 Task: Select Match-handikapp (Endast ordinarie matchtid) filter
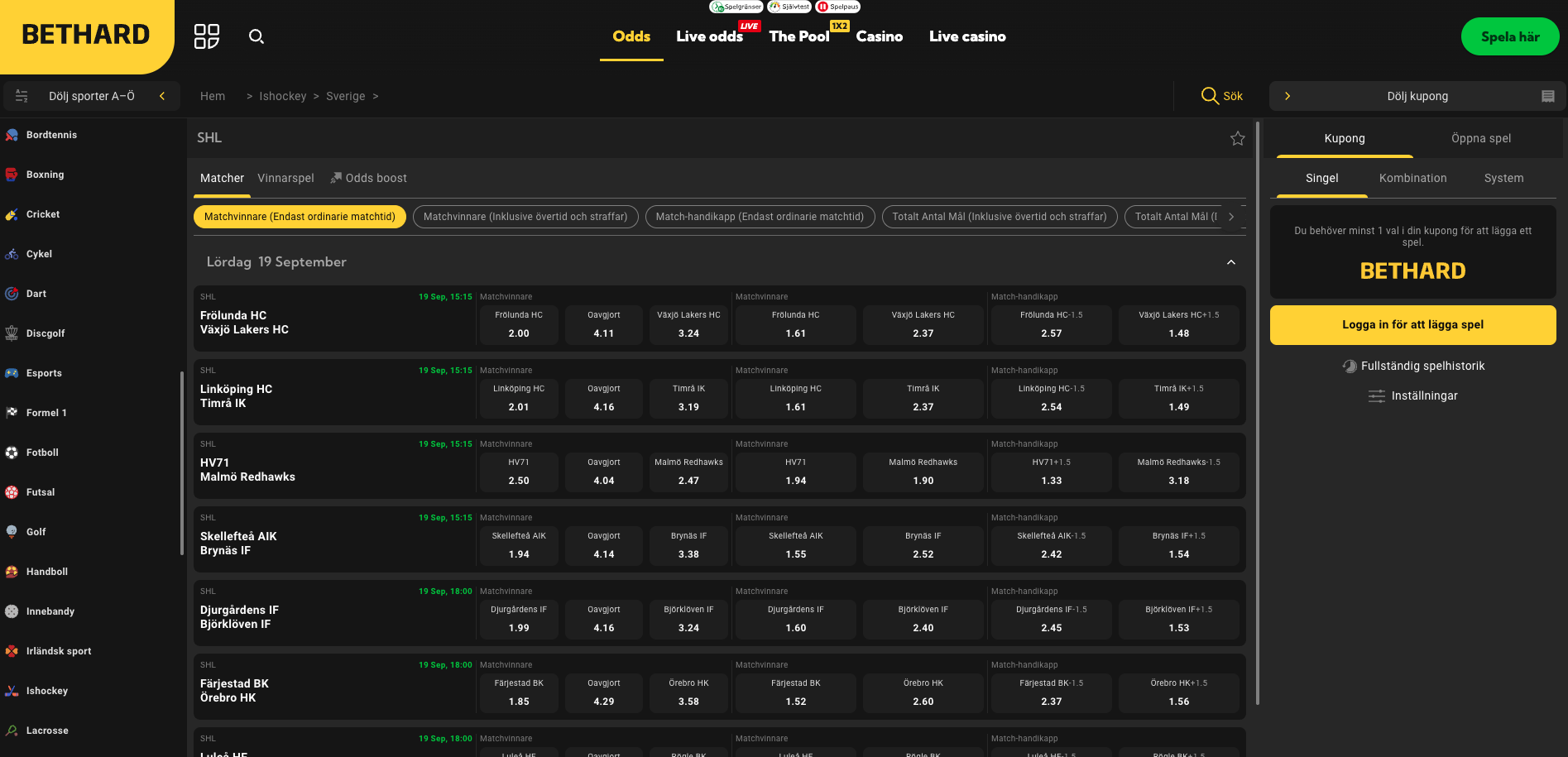coord(760,217)
